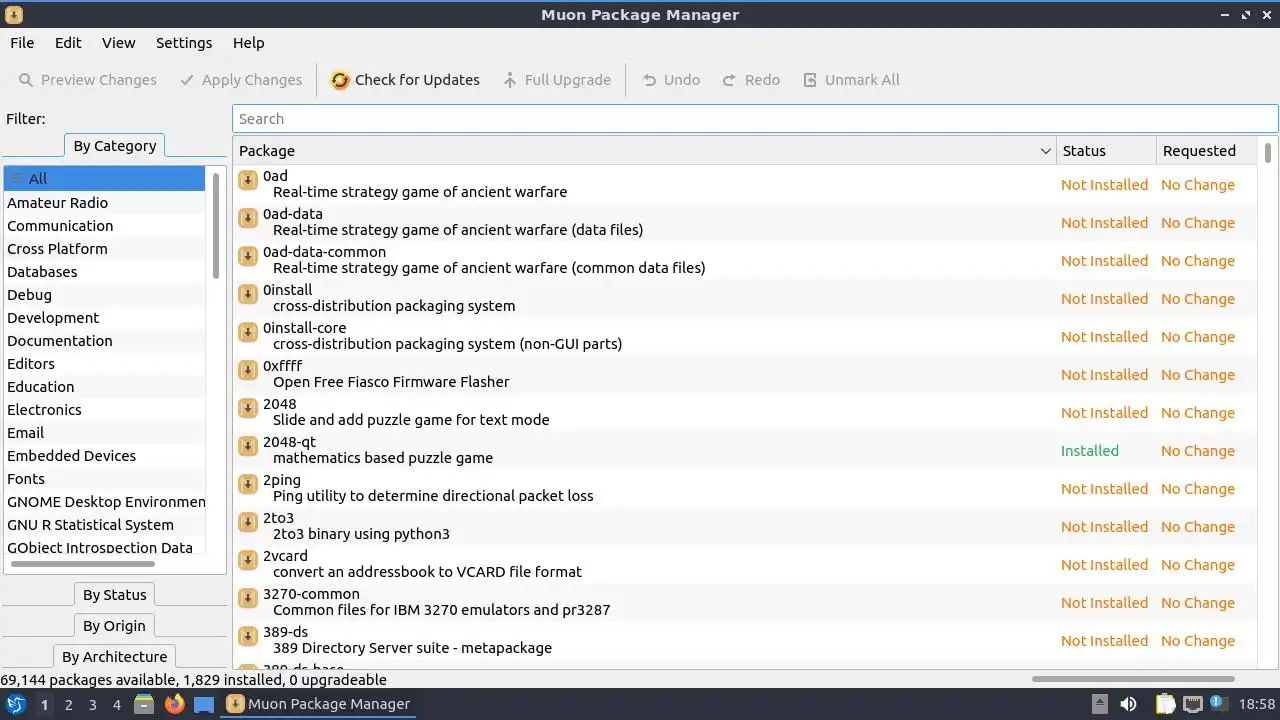Click the Package column sort arrow
Image resolution: width=1280 pixels, height=720 pixels.
1046,151
